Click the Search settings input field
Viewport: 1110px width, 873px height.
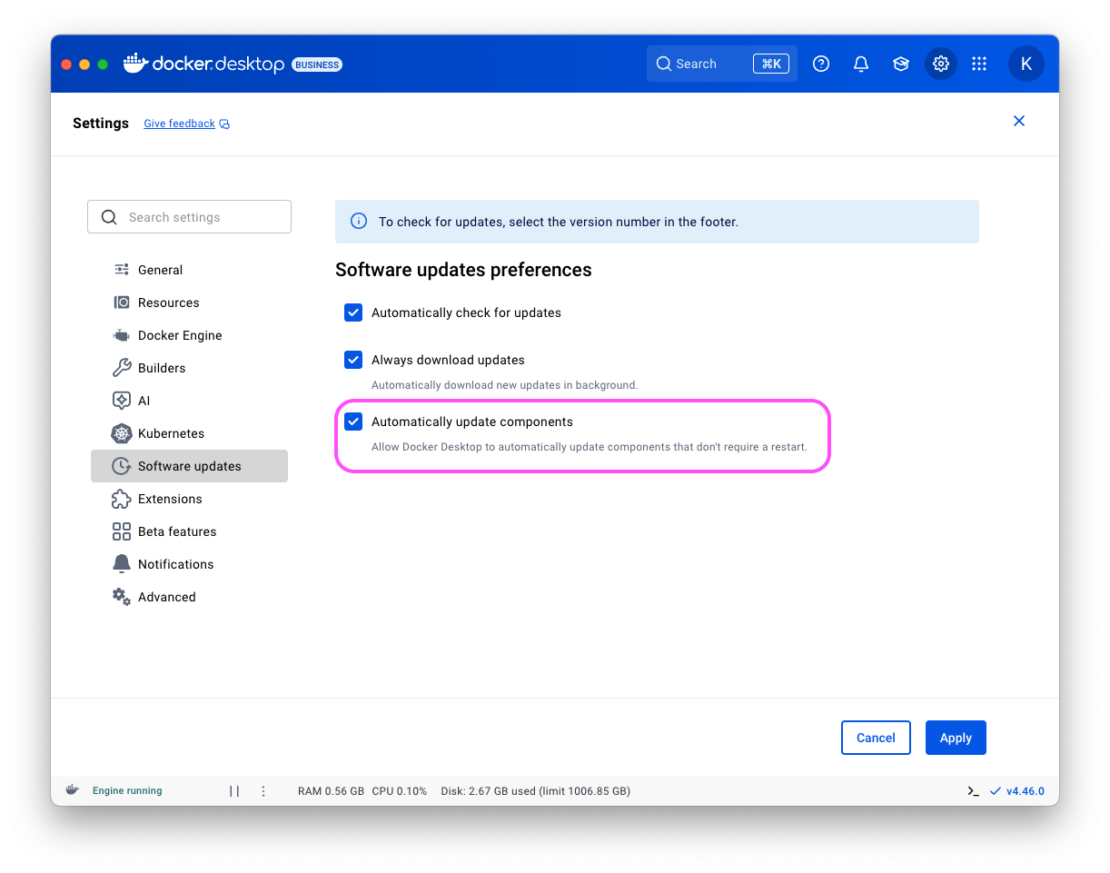pos(190,217)
